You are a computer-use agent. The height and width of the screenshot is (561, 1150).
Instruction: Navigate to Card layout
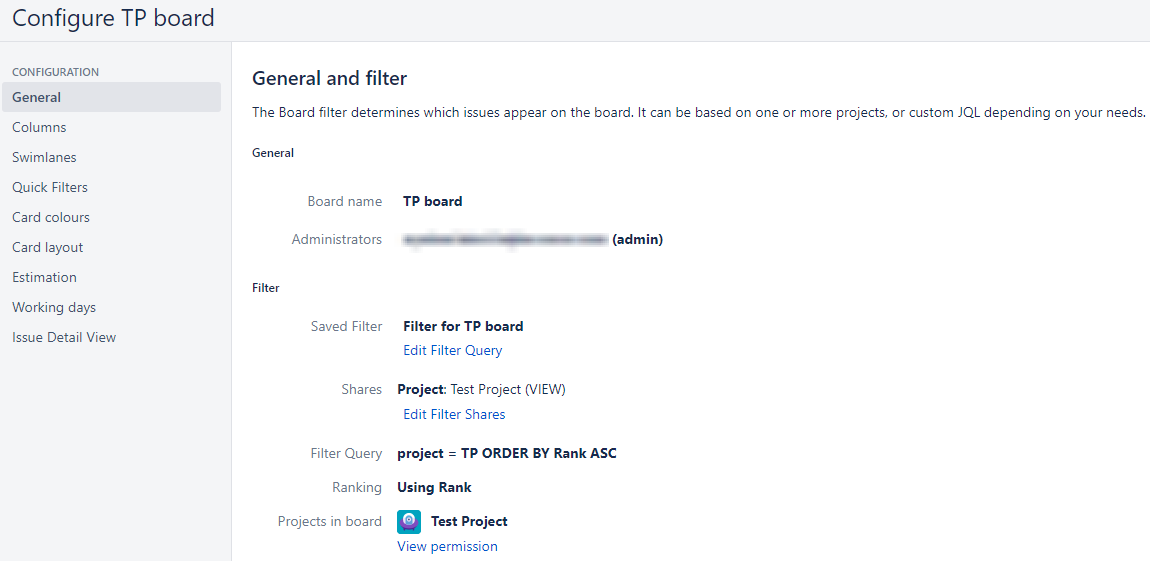point(48,247)
